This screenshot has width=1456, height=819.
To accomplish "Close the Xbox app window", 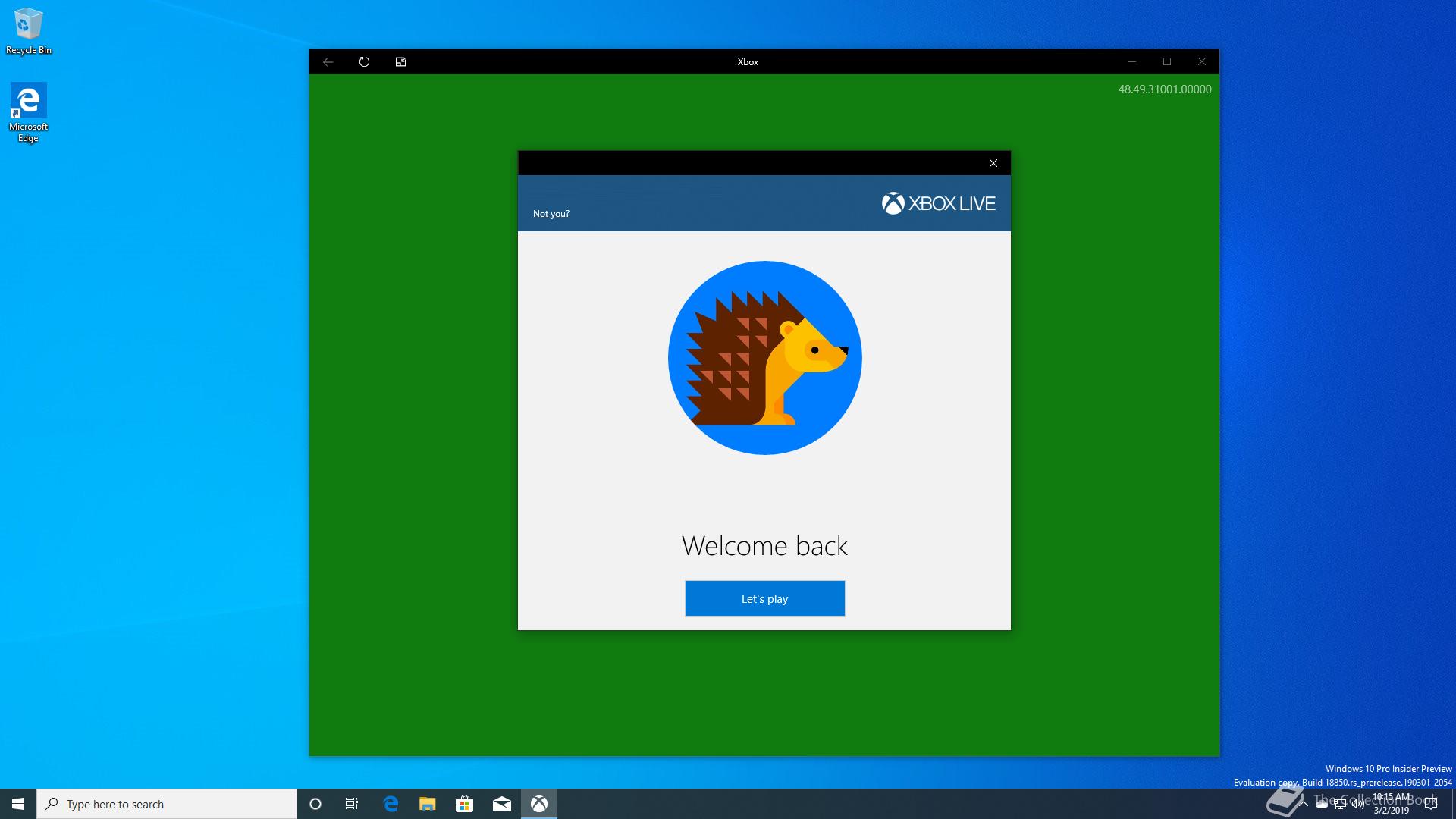I will coord(1202,62).
